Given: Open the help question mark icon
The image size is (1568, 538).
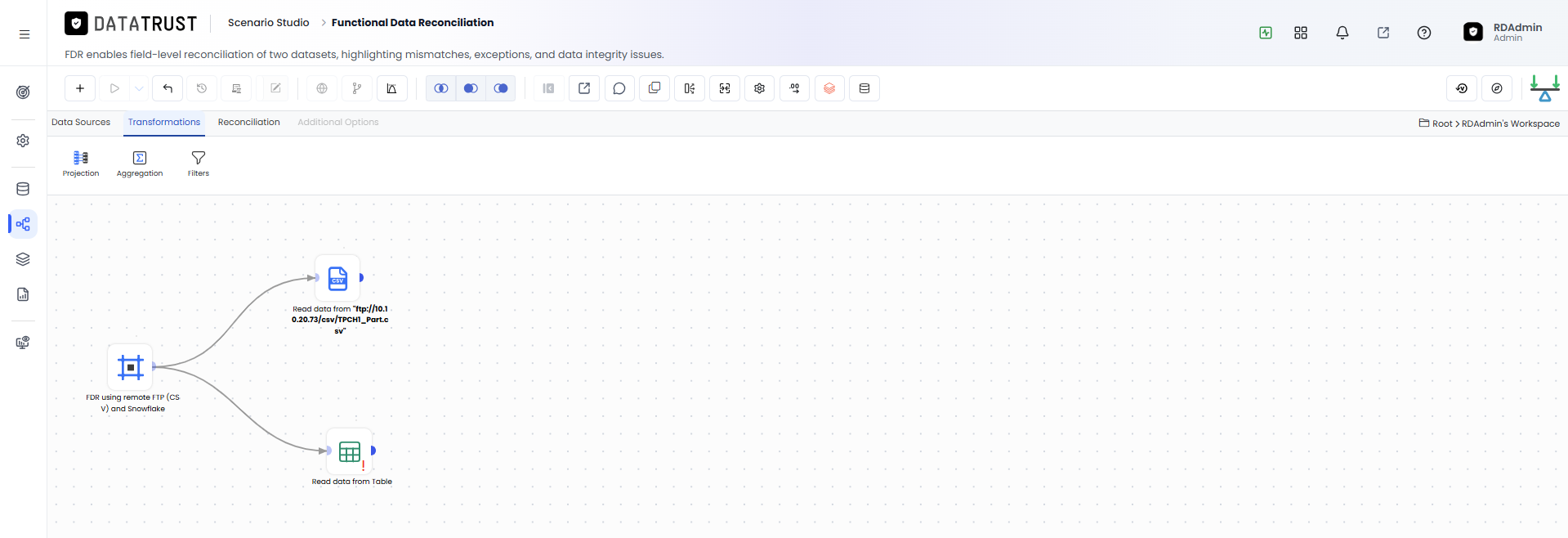Looking at the screenshot, I should pos(1424,33).
